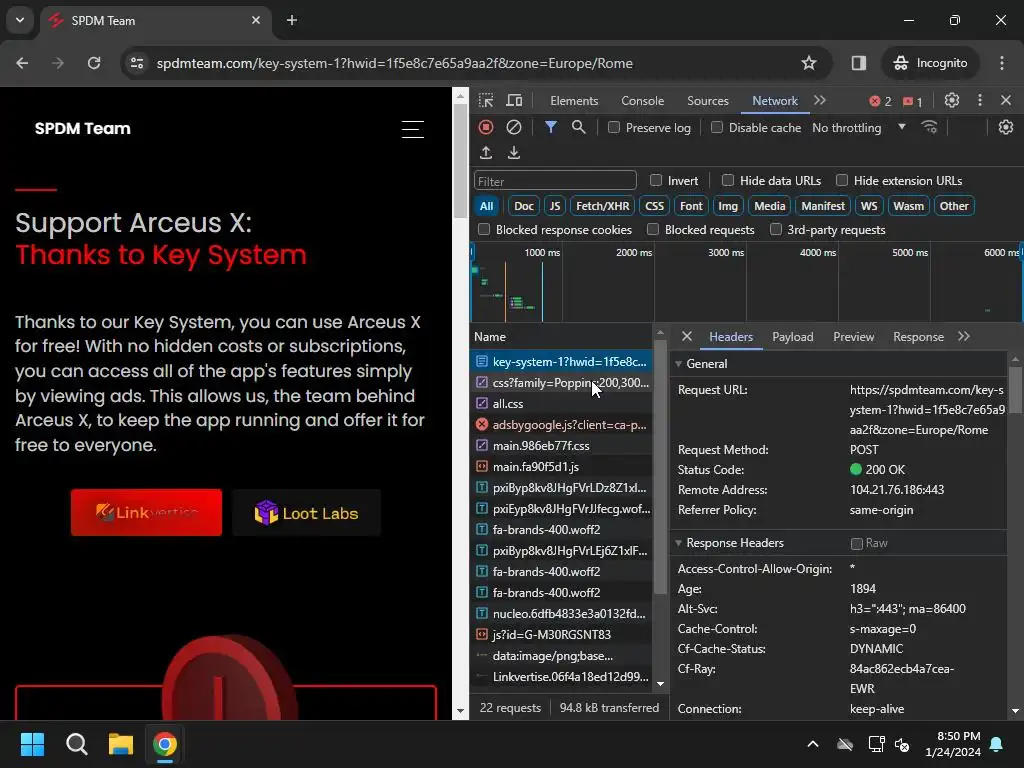
Task: Stop recording network log
Action: [x=486, y=127]
